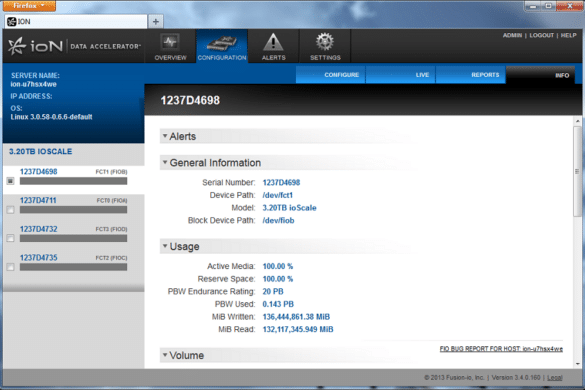This screenshot has height=390, width=585.
Task: Click the FCT1 (FIOB) label
Action: point(111,172)
